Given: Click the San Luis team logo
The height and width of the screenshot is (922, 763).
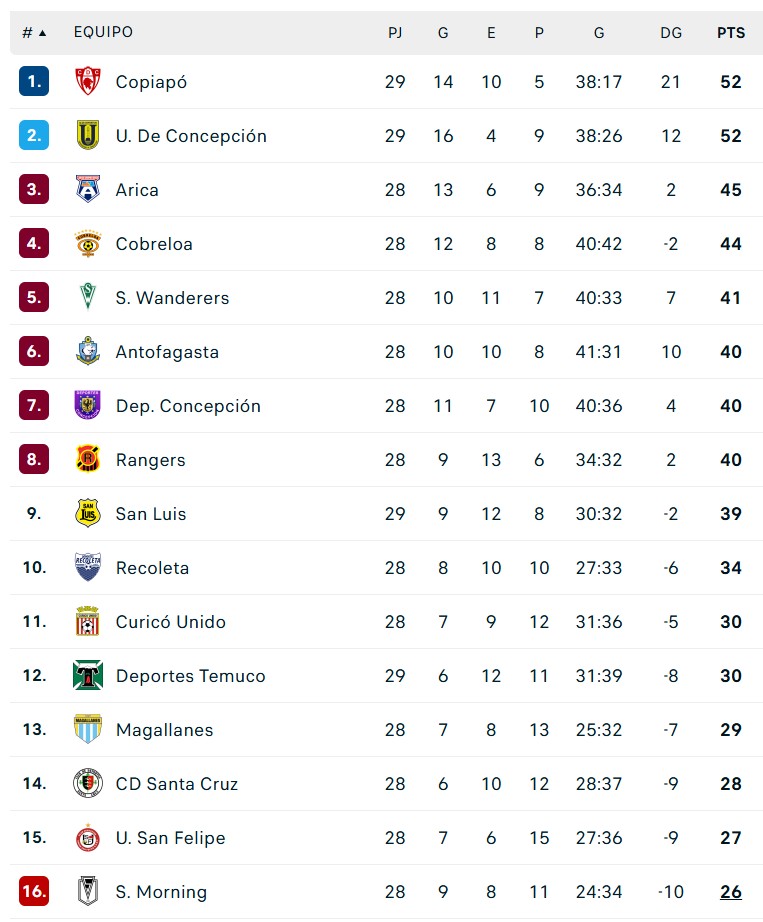Looking at the screenshot, I should [x=88, y=514].
